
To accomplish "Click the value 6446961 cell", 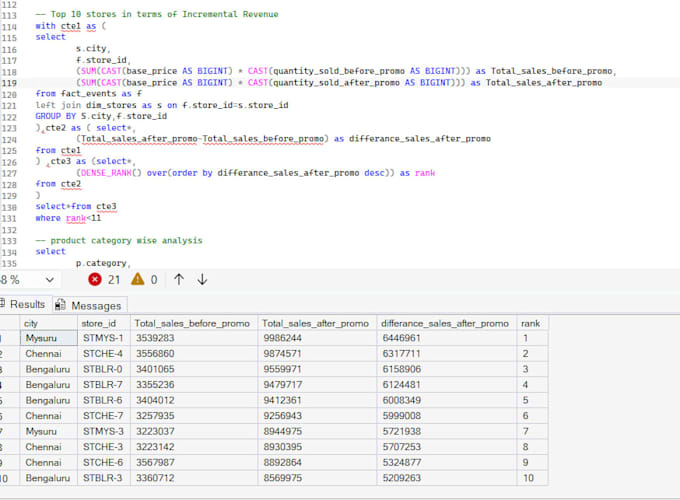I will [447, 338].
